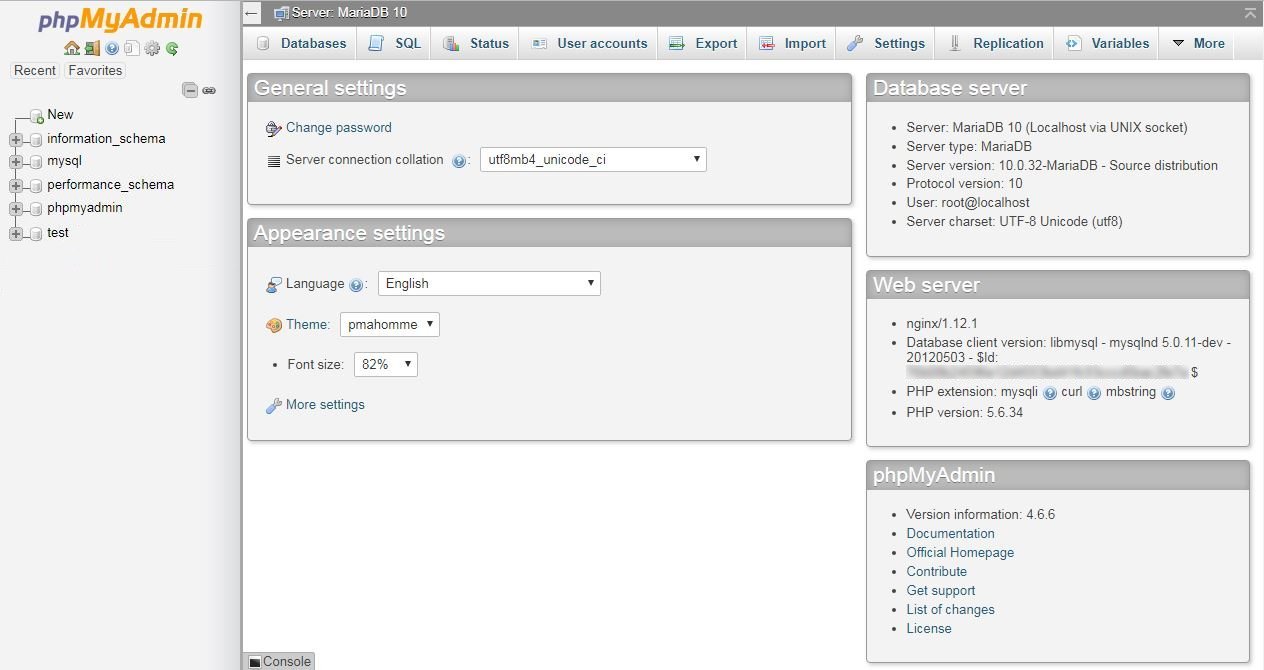Expand the mysql tree node
Image resolution: width=1264 pixels, height=670 pixels.
tap(16, 162)
